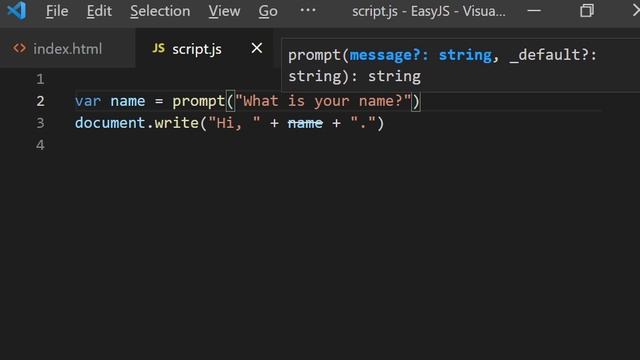Click line number 2 in the gutter
The image size is (640, 360).
coord(40,101)
